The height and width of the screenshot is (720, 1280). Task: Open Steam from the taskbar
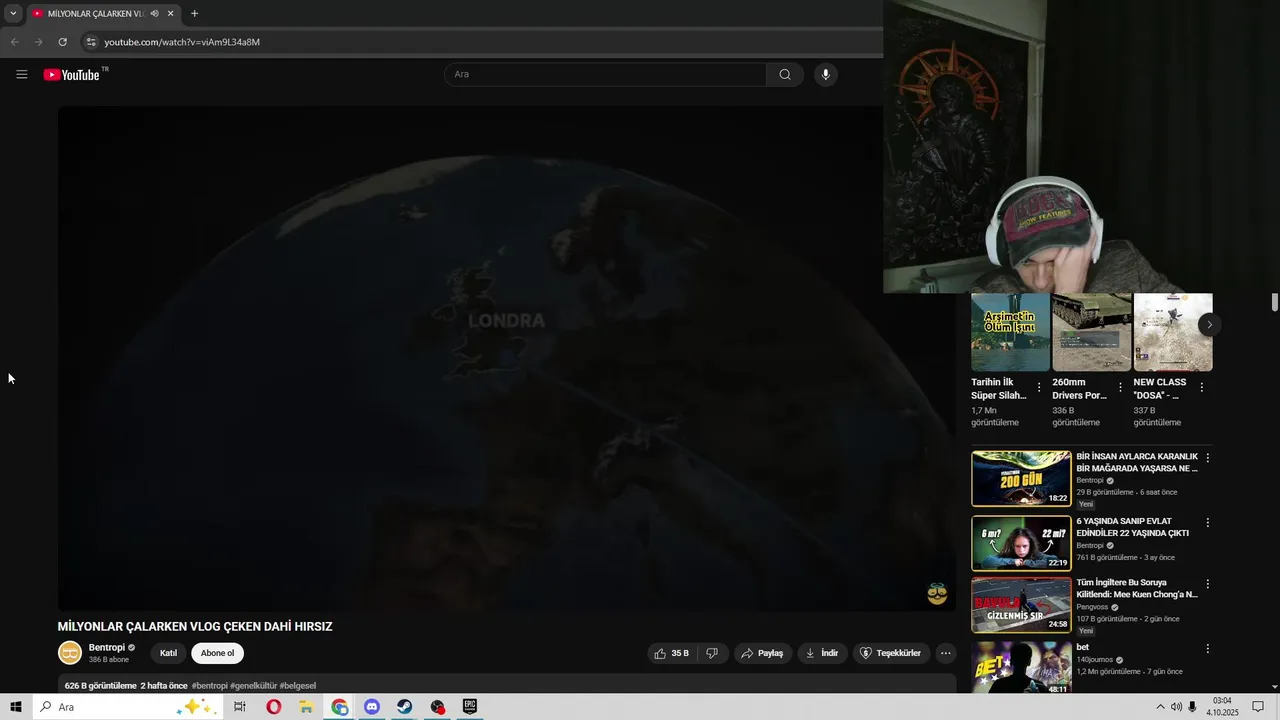click(x=405, y=707)
